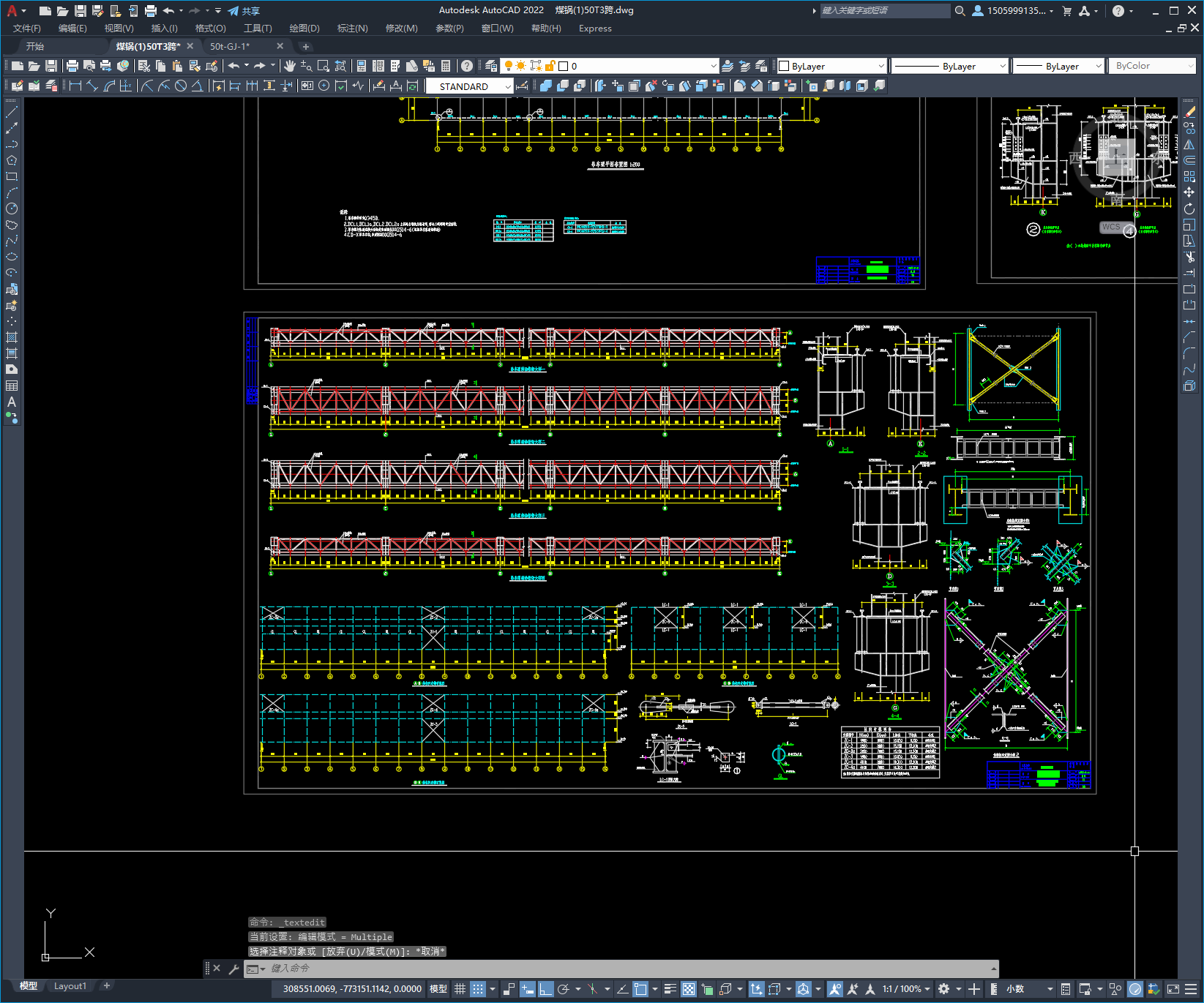Viewport: 1204px width, 1003px height.
Task: Close the 煤锅(1)50T3跨 drawing tab
Action: coord(190,46)
